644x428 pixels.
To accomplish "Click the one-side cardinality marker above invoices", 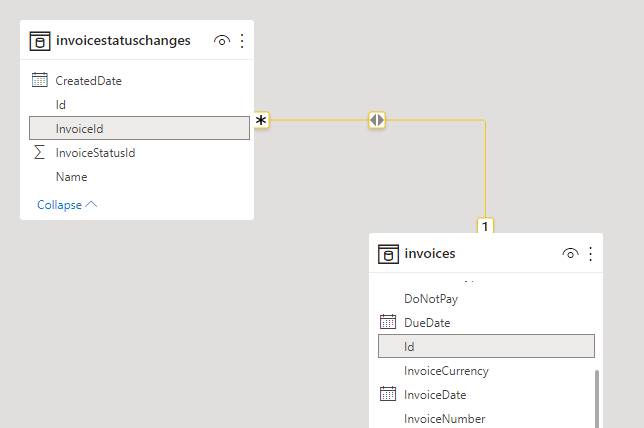I will pos(485,226).
